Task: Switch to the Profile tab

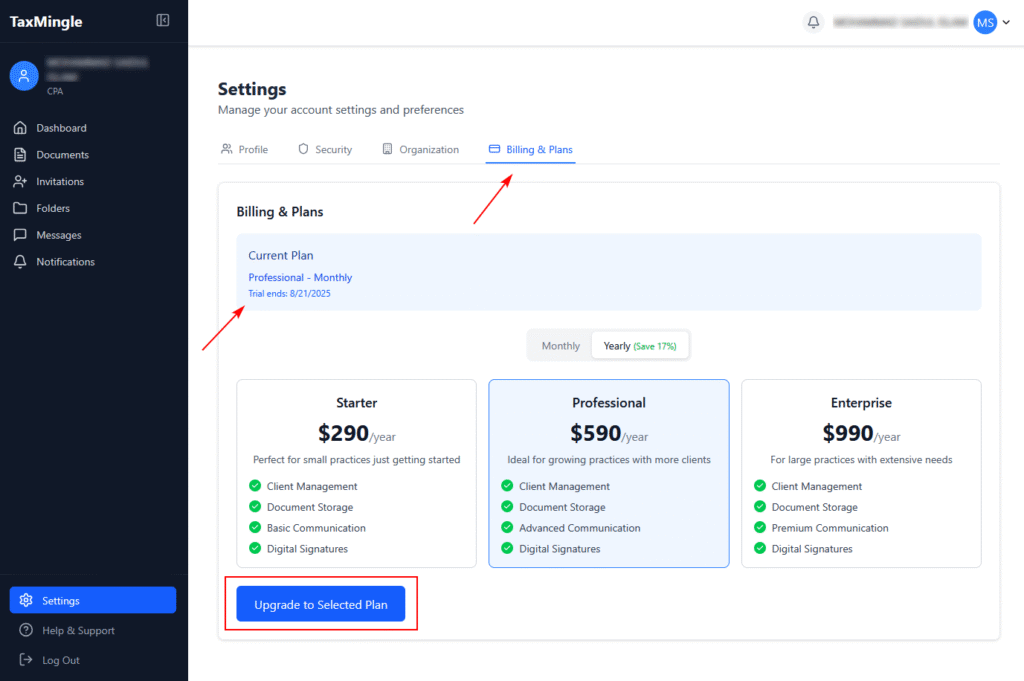Action: (x=245, y=150)
